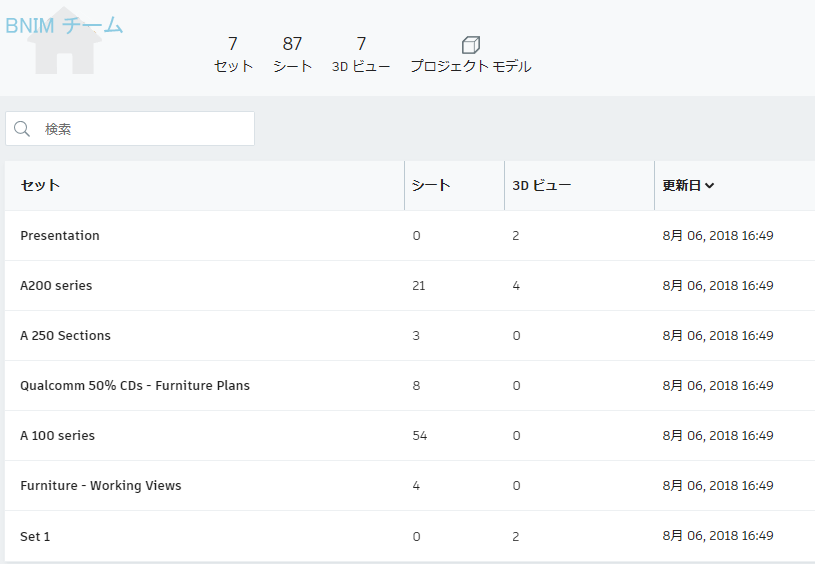Toggle the 更新日 sort arrow
The image size is (815, 564).
click(x=709, y=186)
